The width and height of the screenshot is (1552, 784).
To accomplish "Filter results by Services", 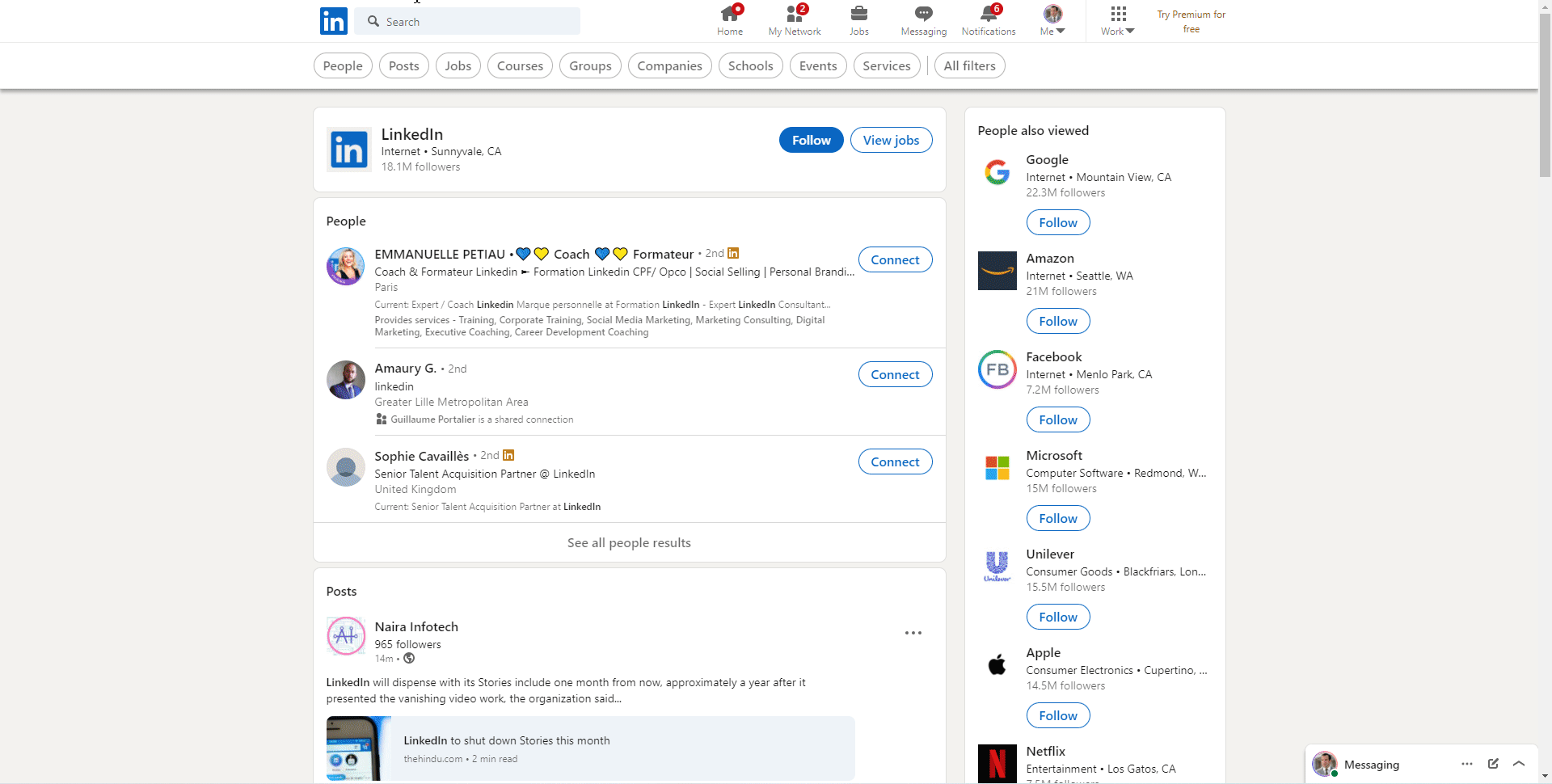I will tap(887, 65).
